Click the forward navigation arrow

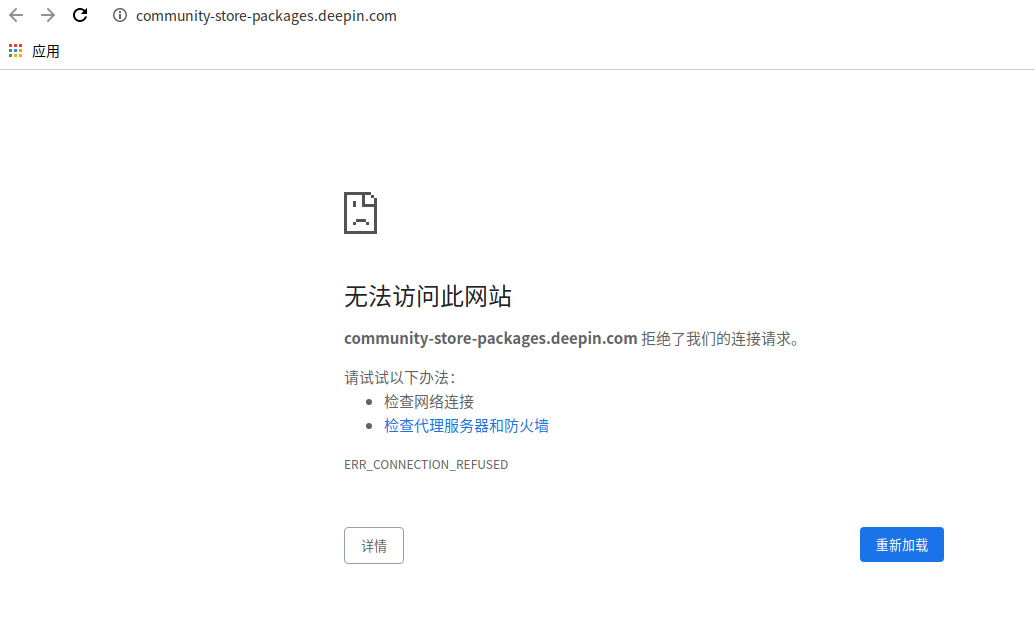coord(47,15)
